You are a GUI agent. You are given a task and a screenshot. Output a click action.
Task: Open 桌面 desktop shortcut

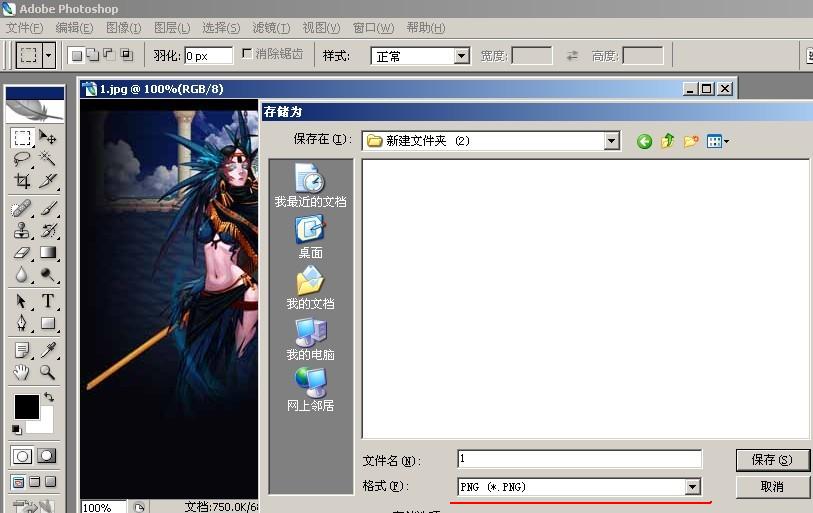point(310,237)
